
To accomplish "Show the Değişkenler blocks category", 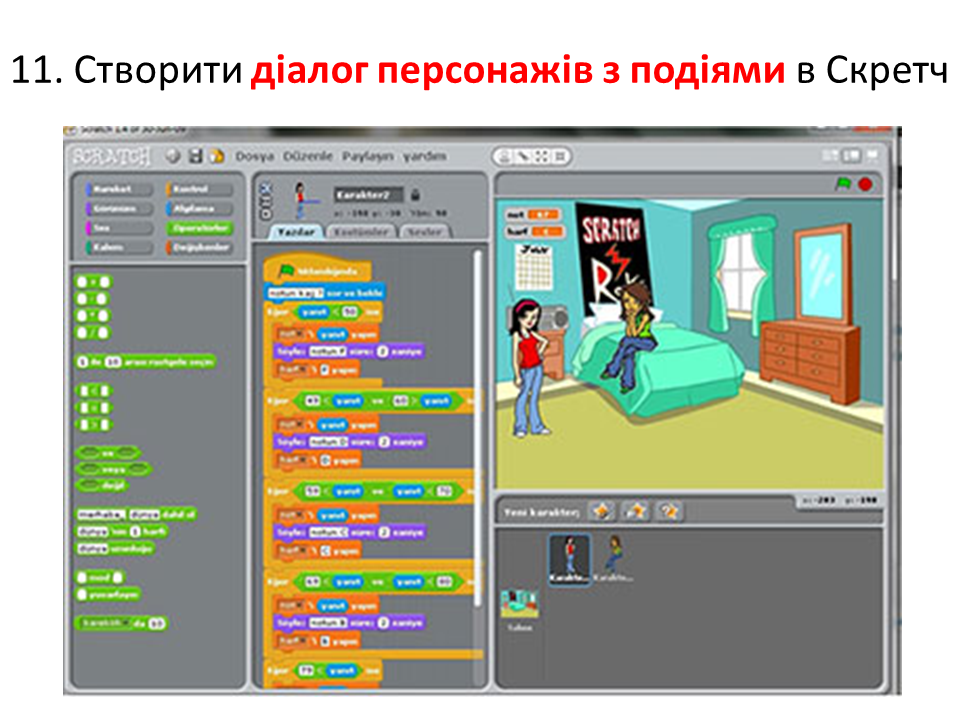I will pos(199,247).
